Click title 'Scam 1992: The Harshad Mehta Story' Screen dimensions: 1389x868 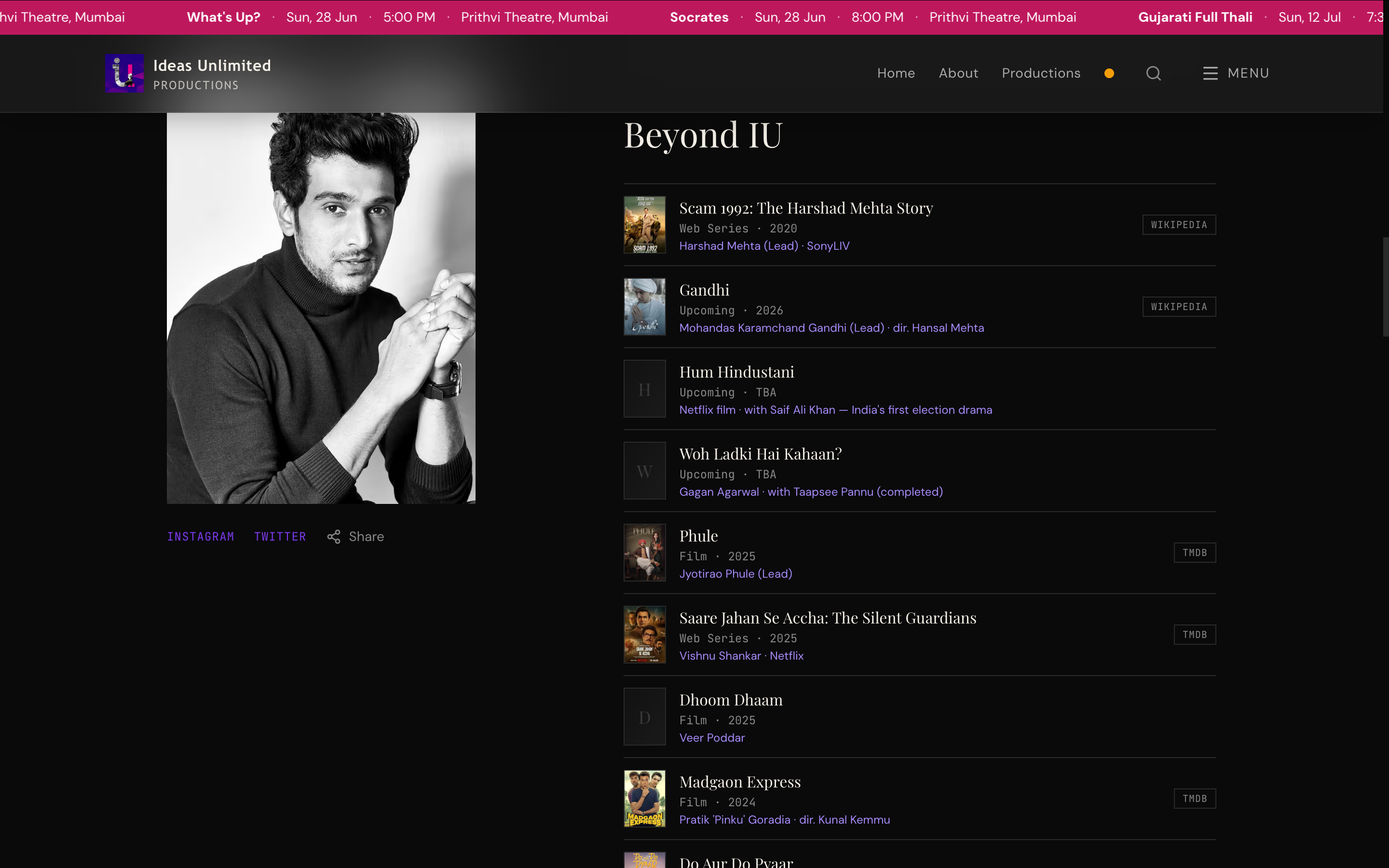pyautogui.click(x=806, y=208)
